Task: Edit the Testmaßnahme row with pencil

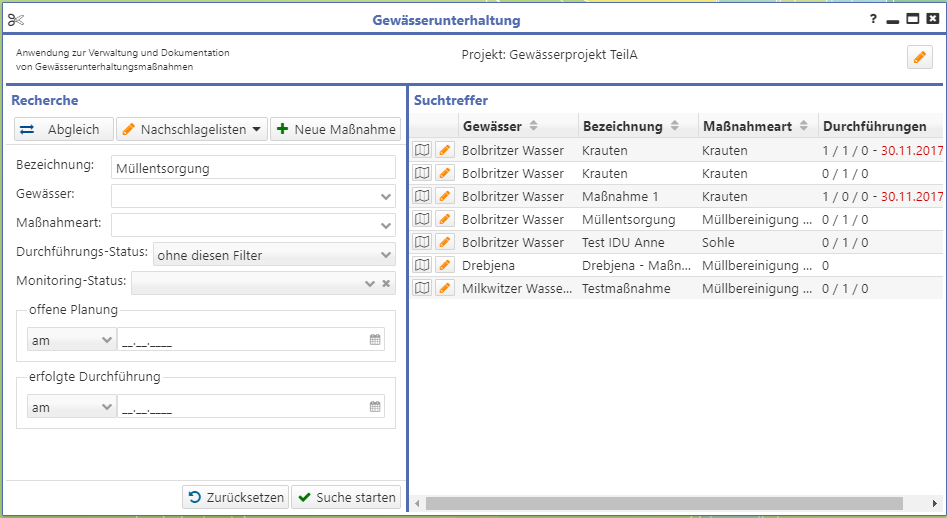Action: 445,288
